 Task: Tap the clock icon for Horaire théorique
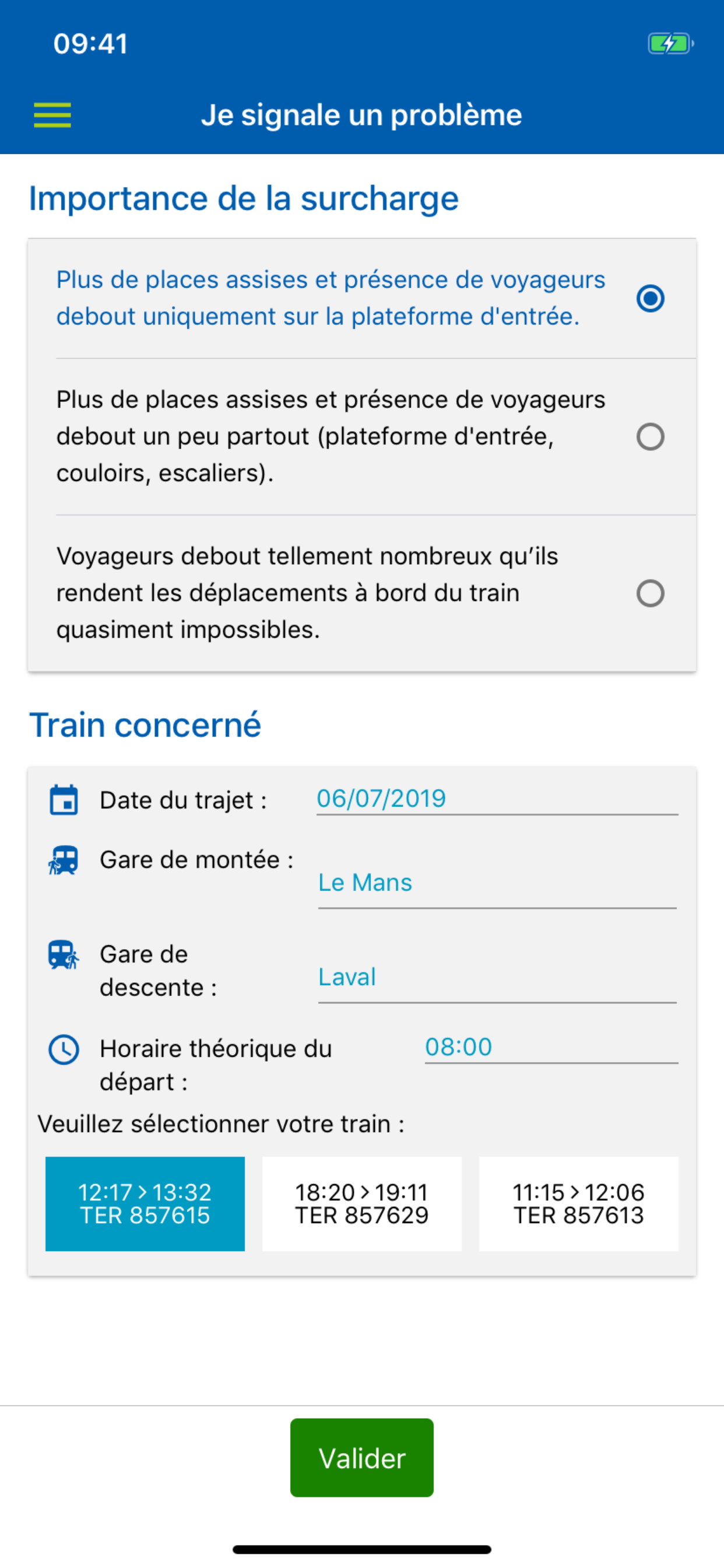coord(64,1049)
